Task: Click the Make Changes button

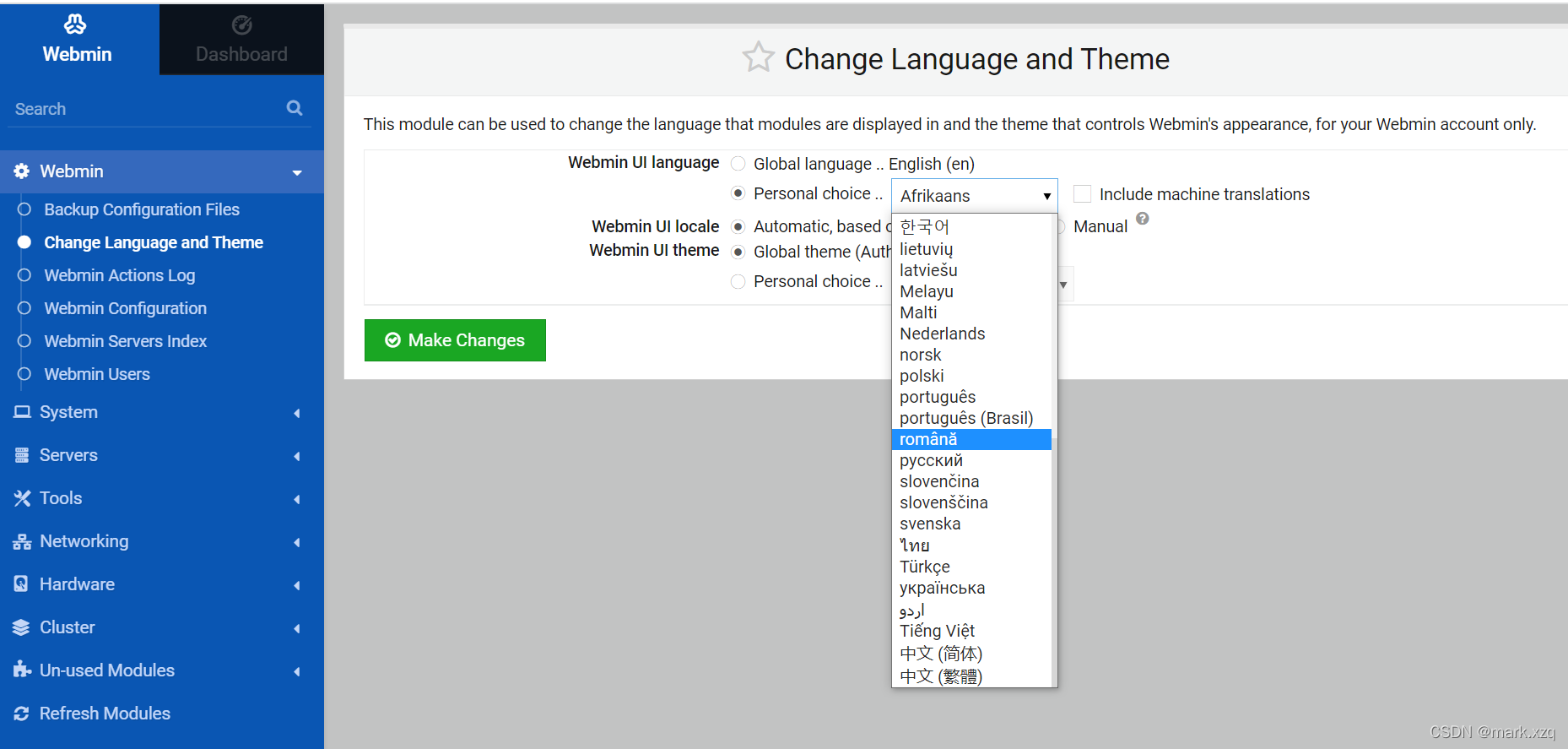Action: click(x=455, y=340)
